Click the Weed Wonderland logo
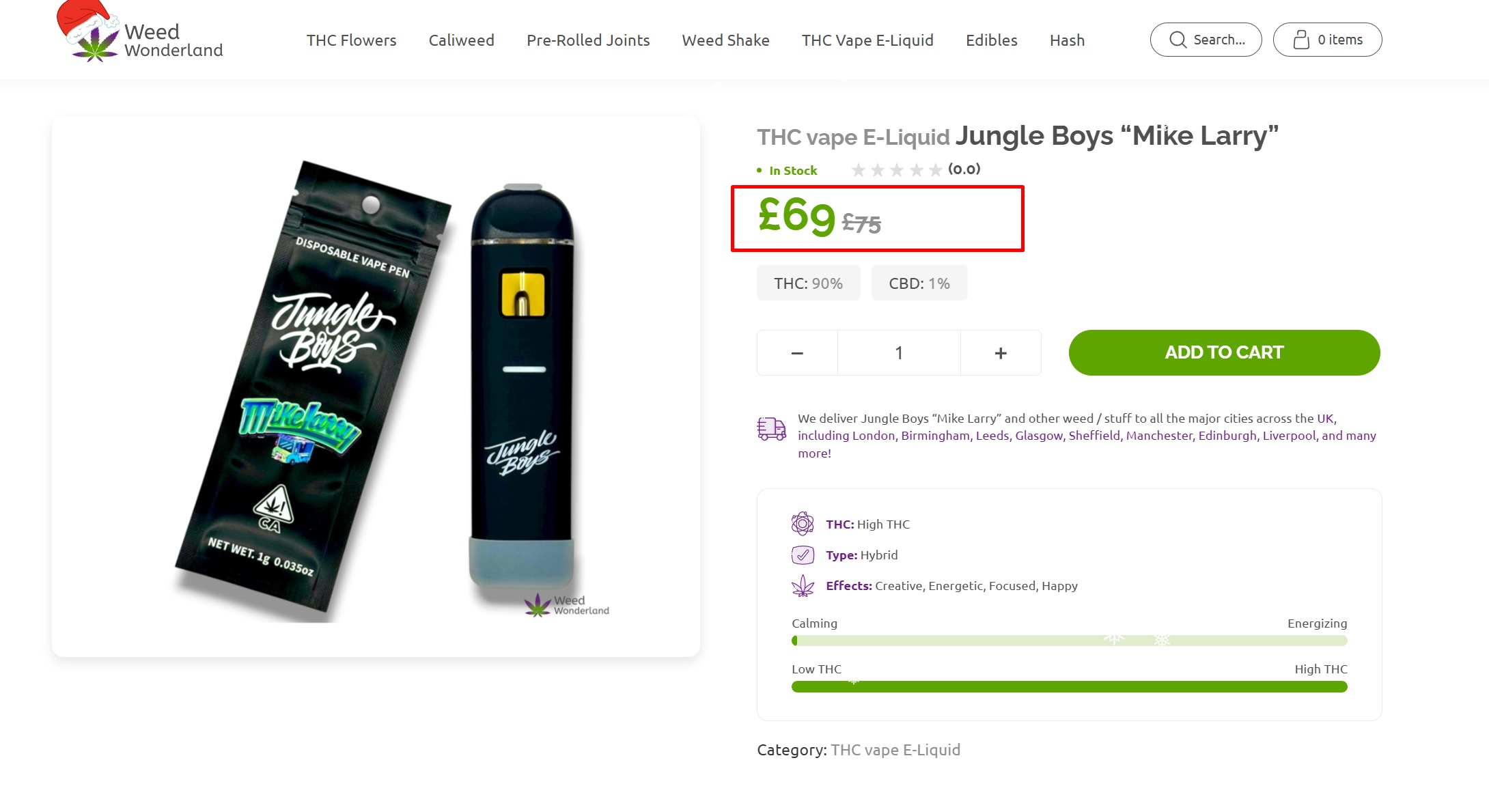This screenshot has height=812, width=1489. tap(140, 33)
